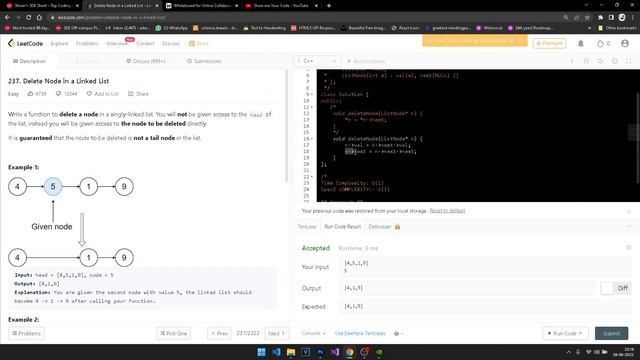Dismiss the restored code notice
640x360 pixels.
click(x=629, y=211)
